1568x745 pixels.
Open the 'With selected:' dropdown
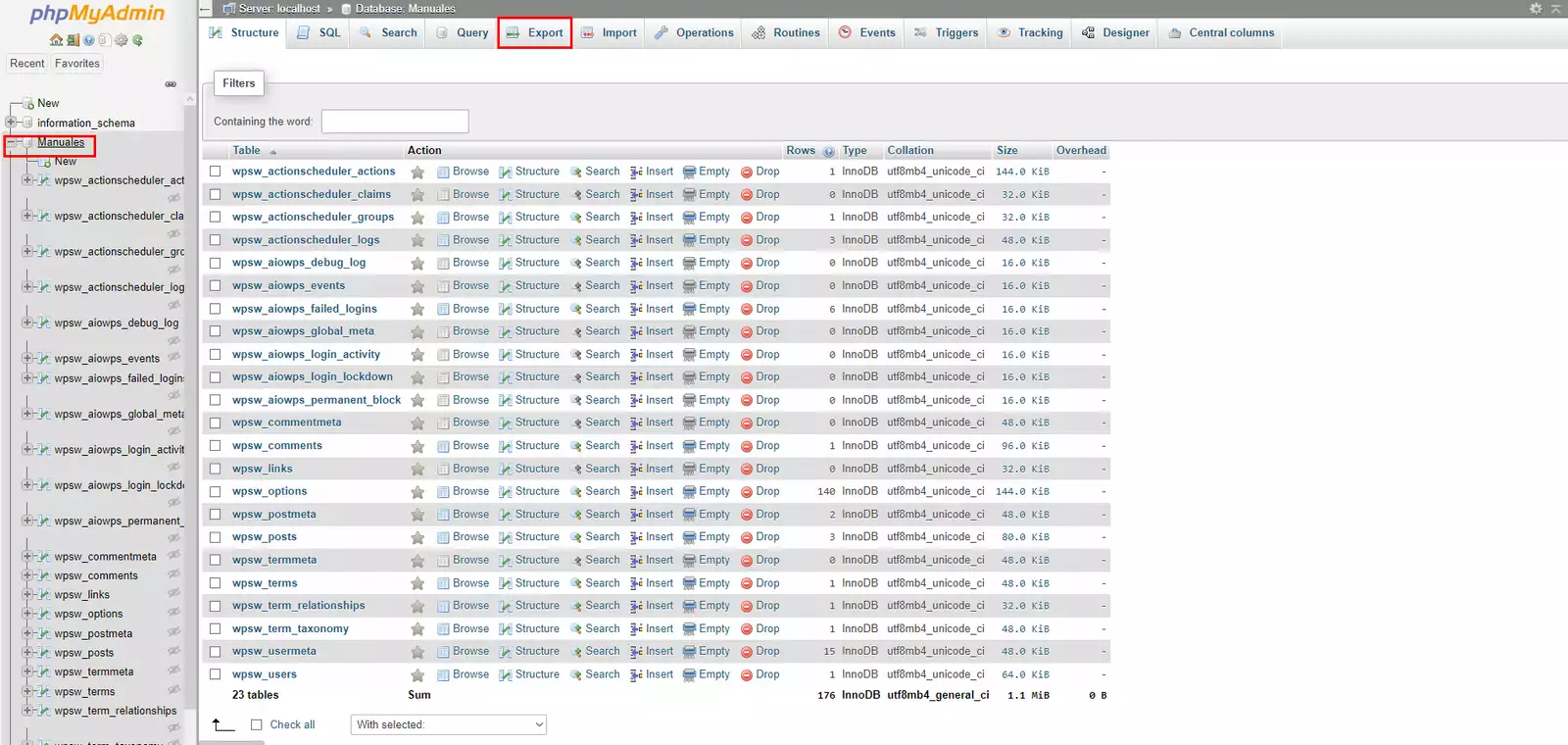[x=448, y=724]
